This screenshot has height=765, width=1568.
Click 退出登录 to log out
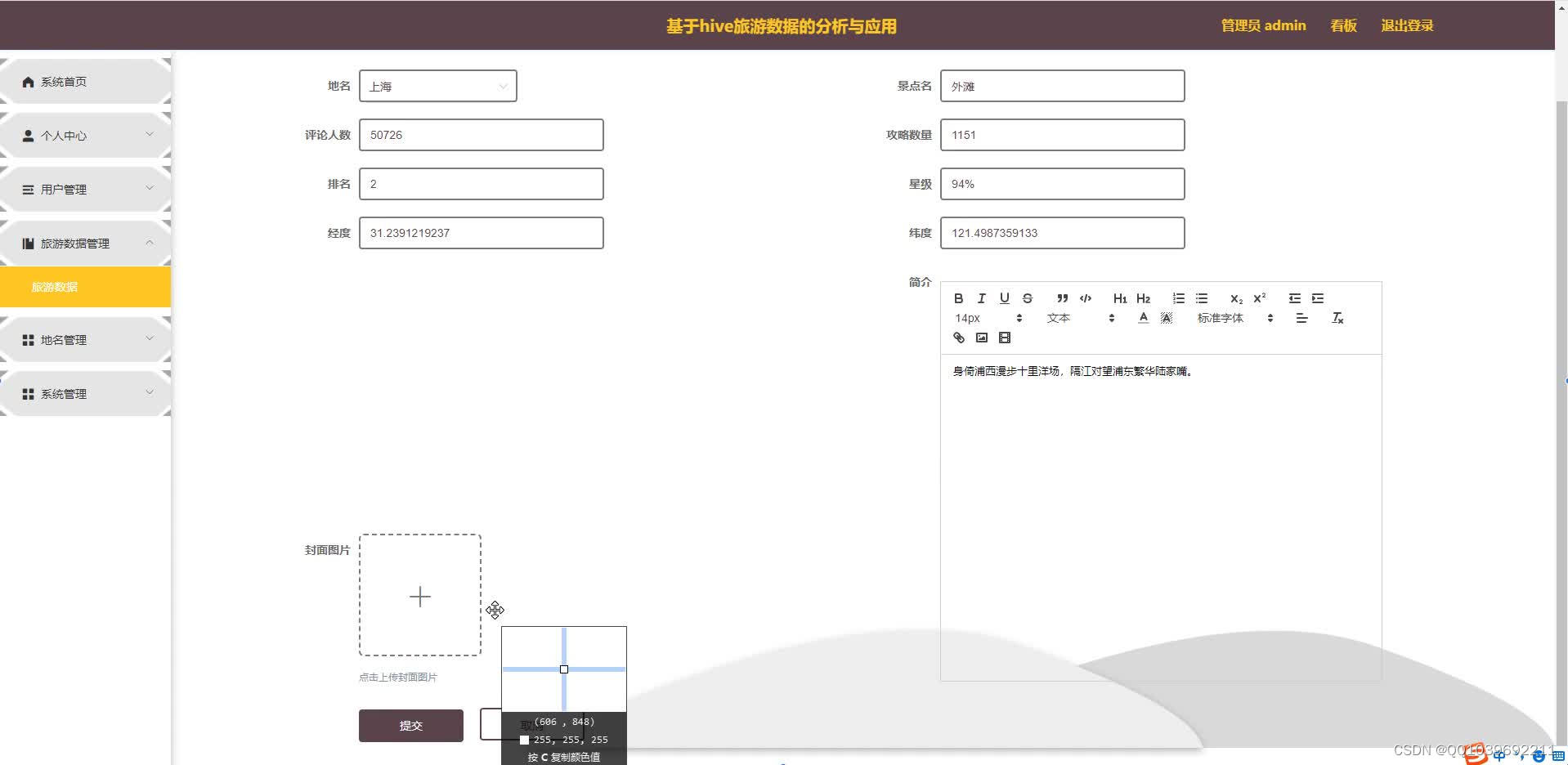(1407, 25)
